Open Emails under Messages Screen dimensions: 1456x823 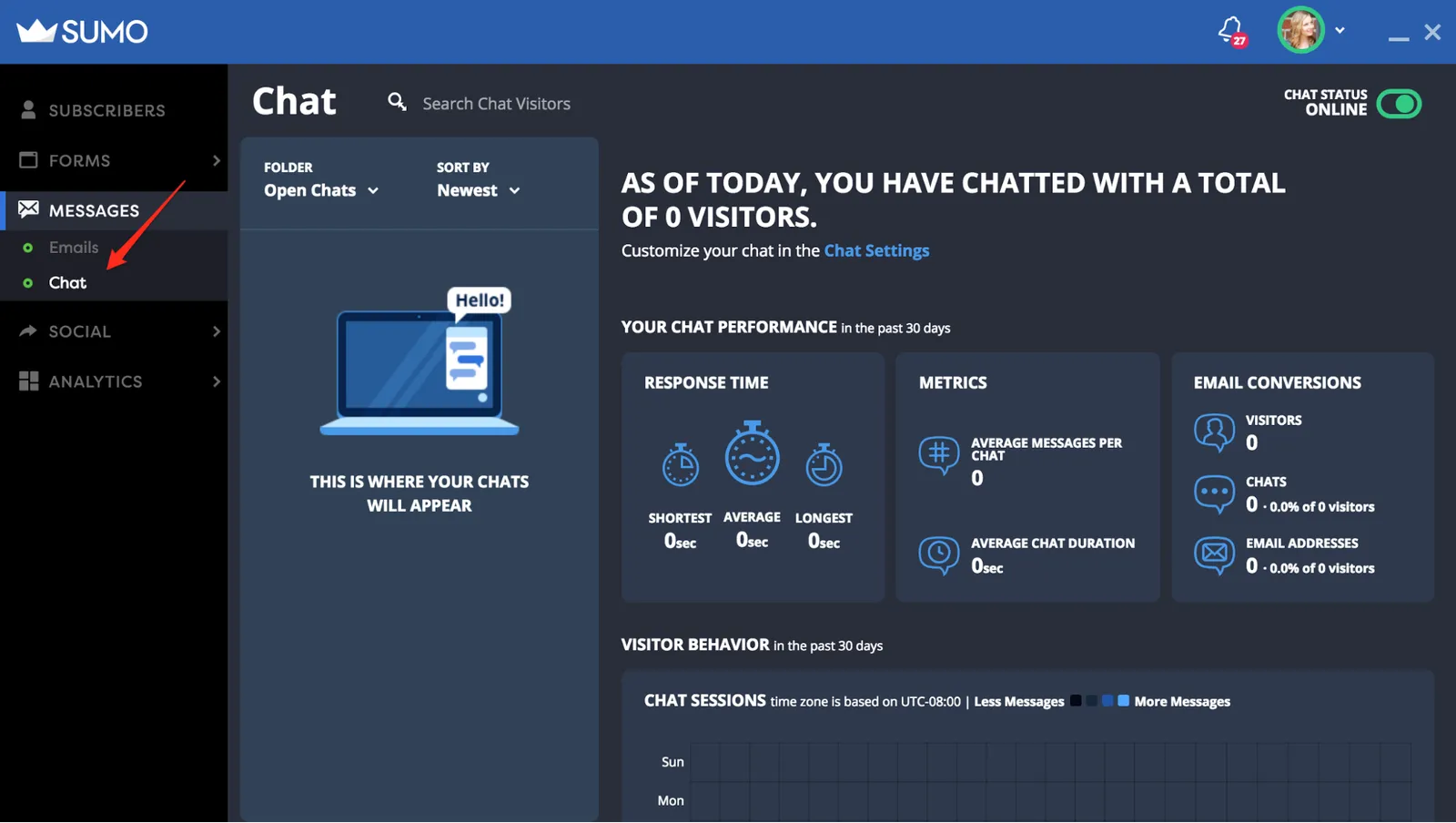point(74,247)
